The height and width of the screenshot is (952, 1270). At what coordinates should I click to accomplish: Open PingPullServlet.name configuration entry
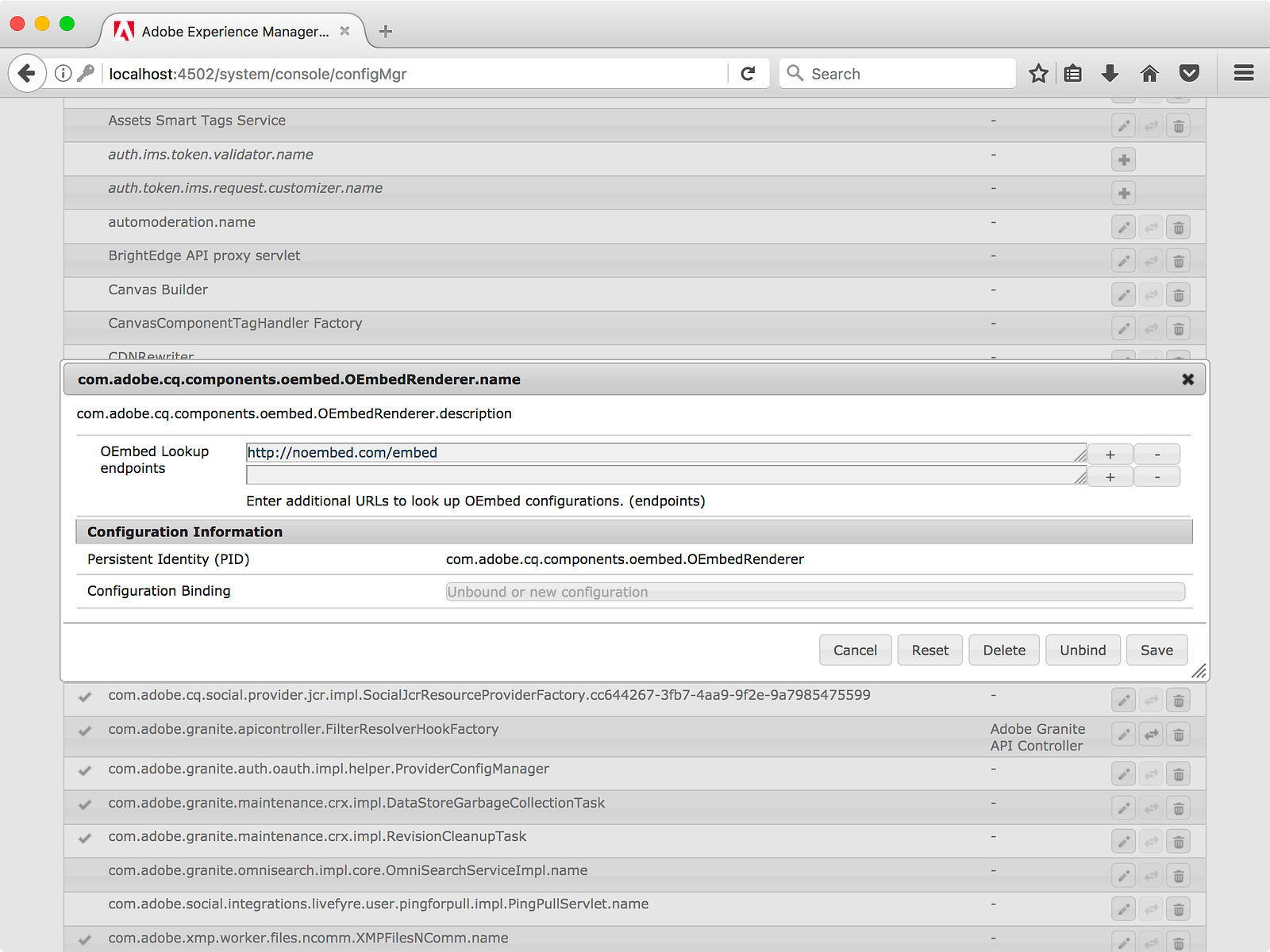pyautogui.click(x=379, y=904)
